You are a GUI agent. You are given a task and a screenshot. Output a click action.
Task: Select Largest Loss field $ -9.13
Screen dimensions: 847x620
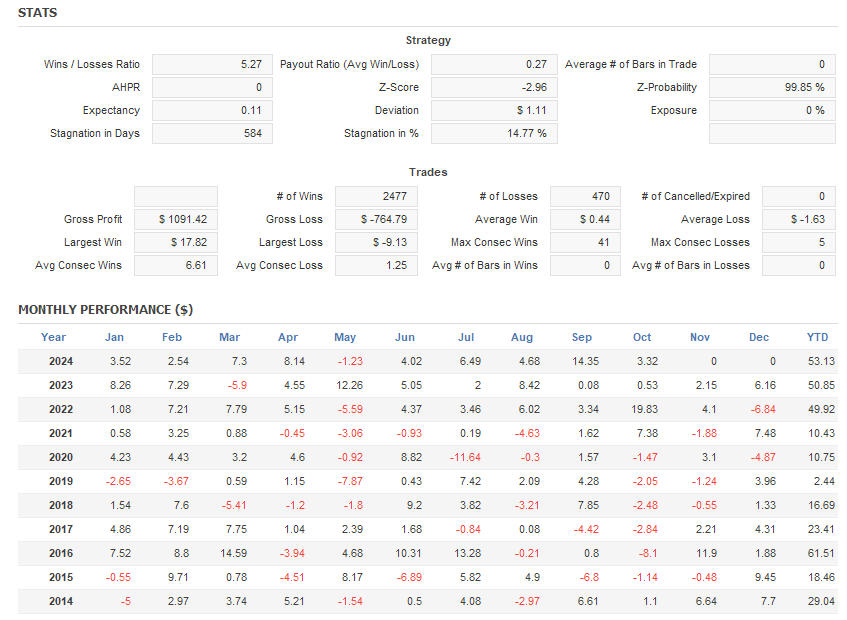[376, 242]
